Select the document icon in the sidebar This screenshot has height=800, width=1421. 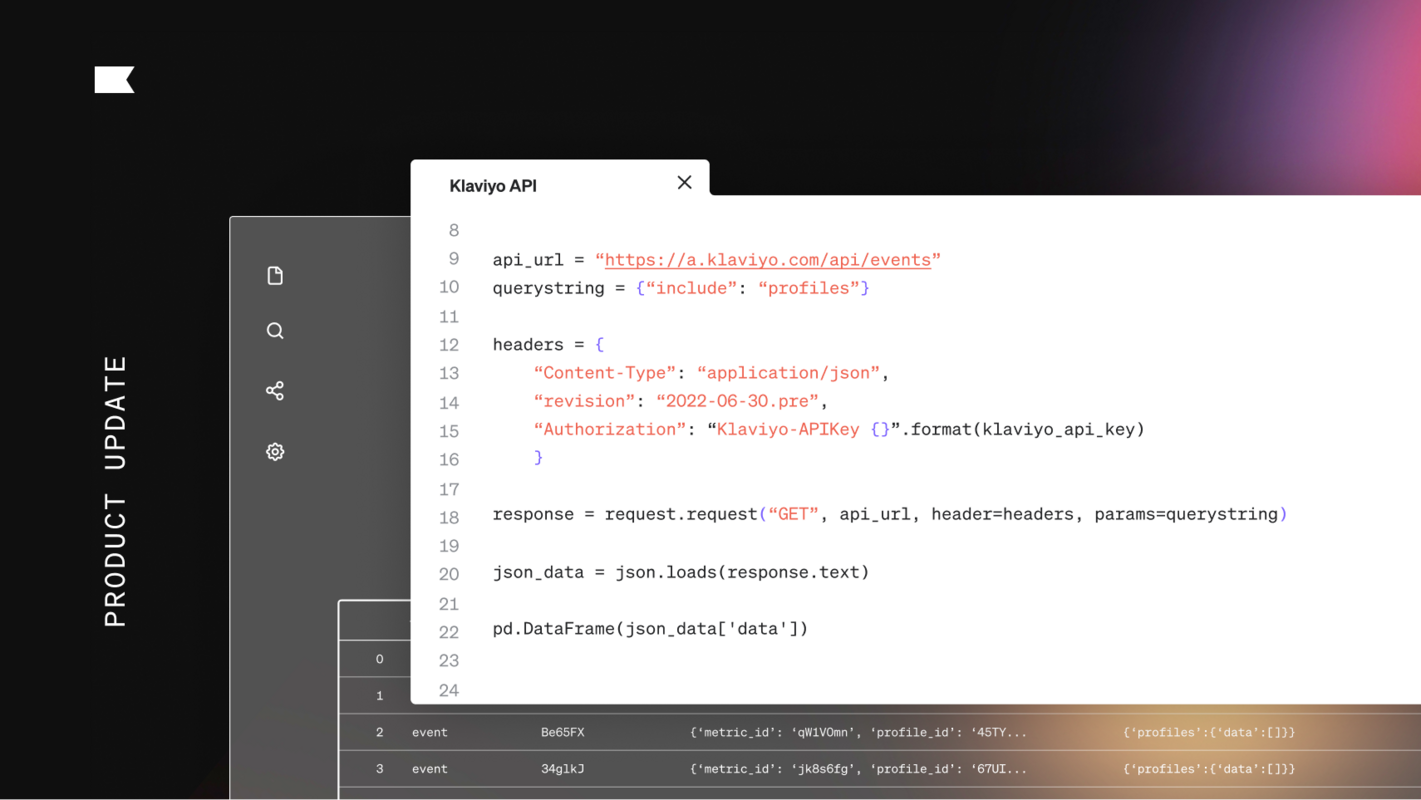275,275
